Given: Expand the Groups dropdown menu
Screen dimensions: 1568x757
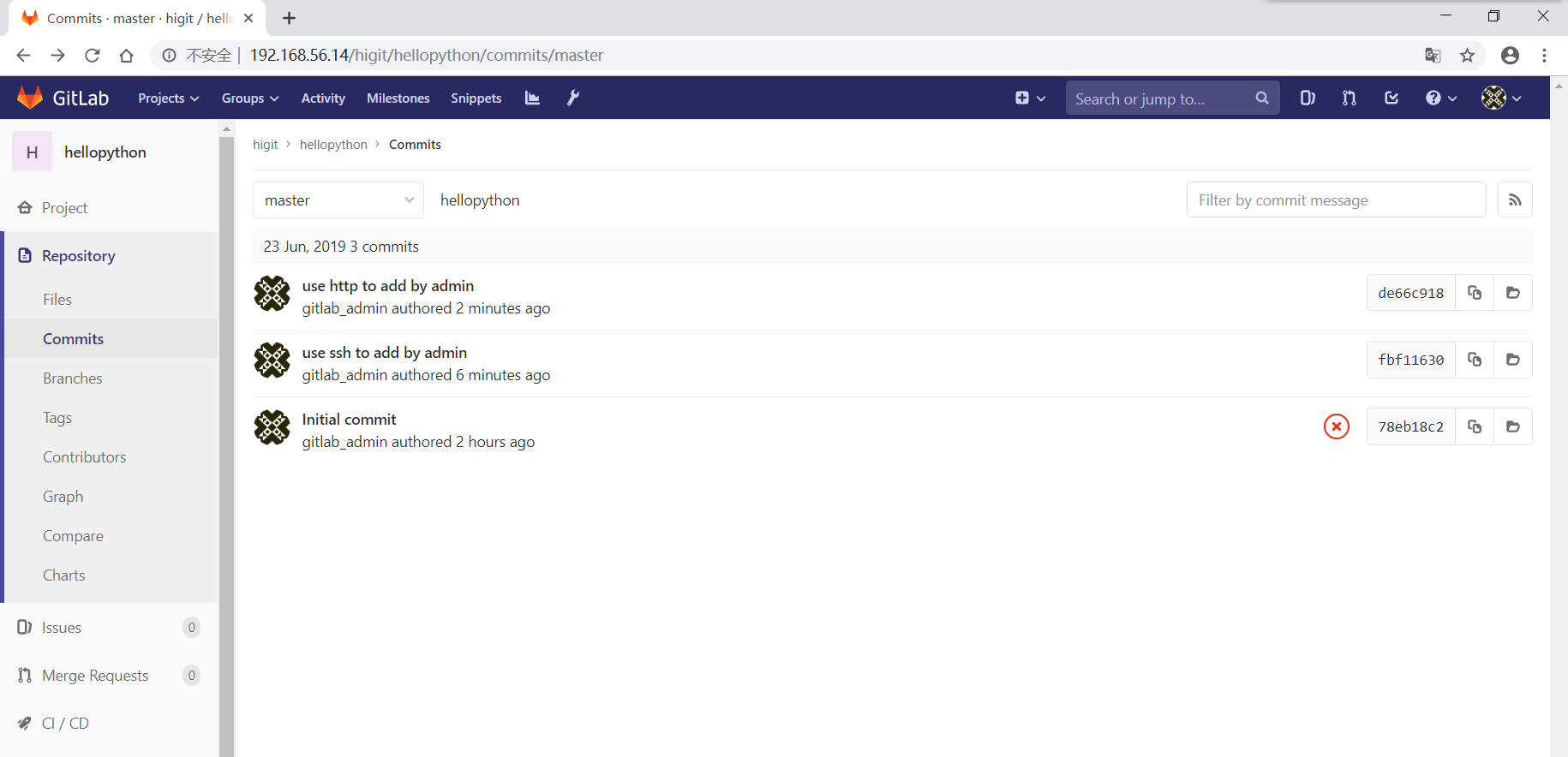Looking at the screenshot, I should tap(249, 98).
